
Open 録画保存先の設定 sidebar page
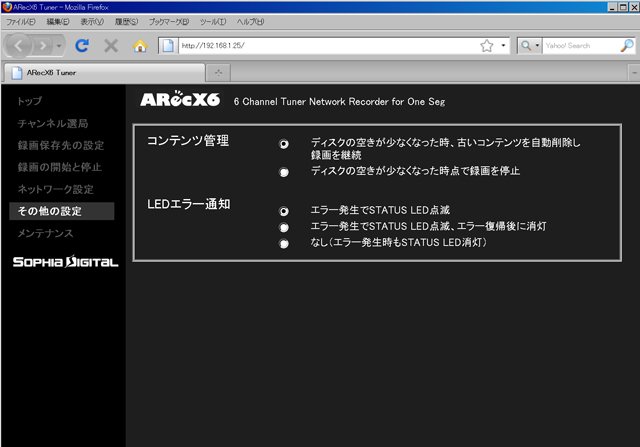pos(60,145)
